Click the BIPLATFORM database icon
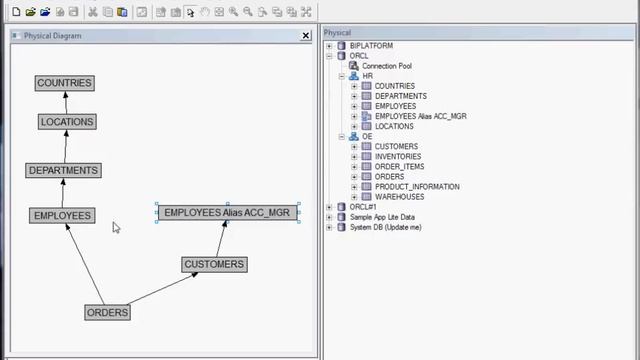This screenshot has width=640, height=360. 341,46
